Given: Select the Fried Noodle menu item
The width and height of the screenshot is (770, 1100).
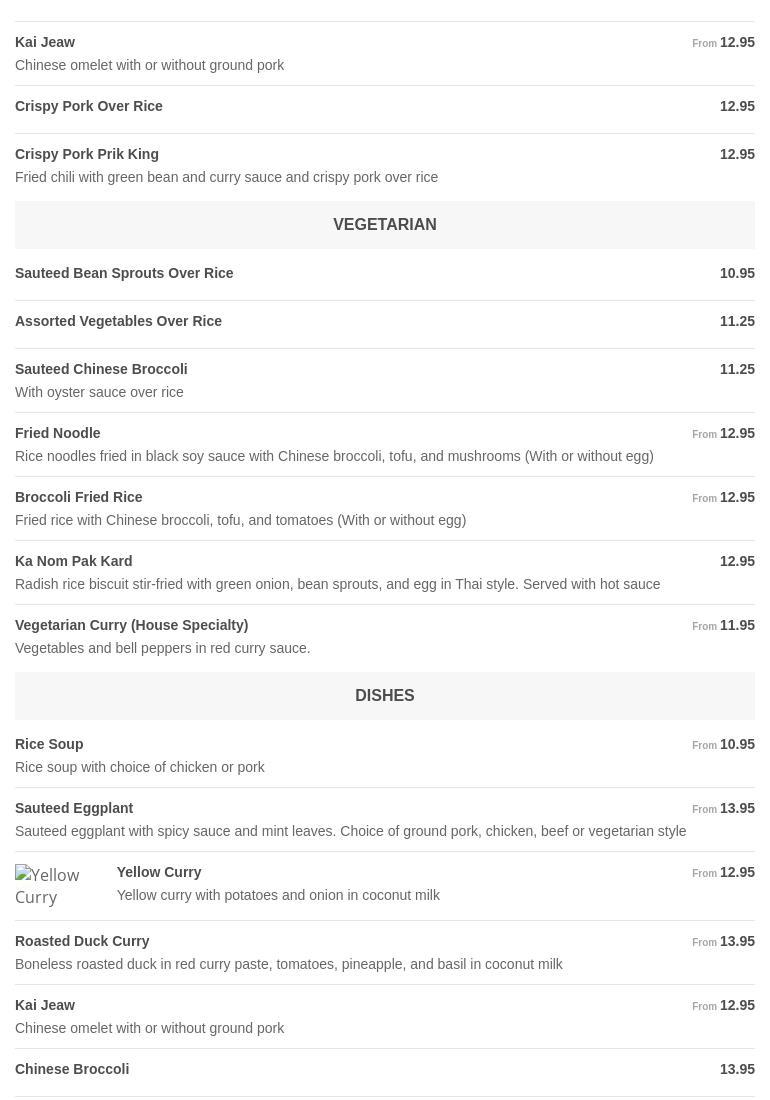Looking at the screenshot, I should pyautogui.click(x=58, y=433).
